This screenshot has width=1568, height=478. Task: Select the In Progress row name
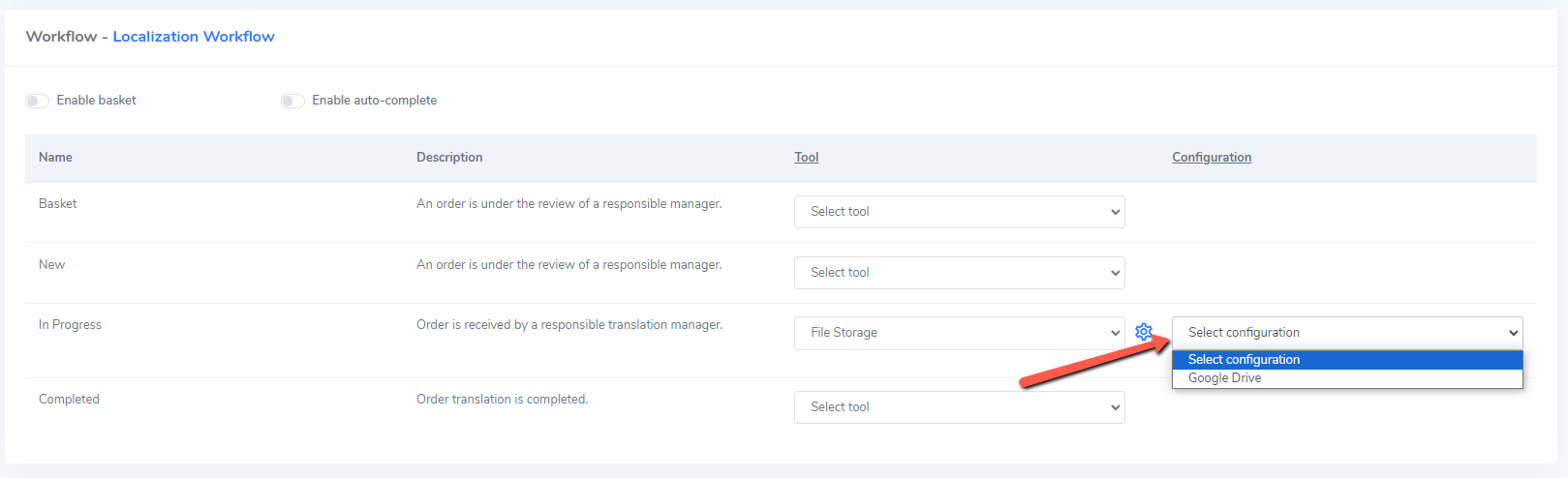70,325
